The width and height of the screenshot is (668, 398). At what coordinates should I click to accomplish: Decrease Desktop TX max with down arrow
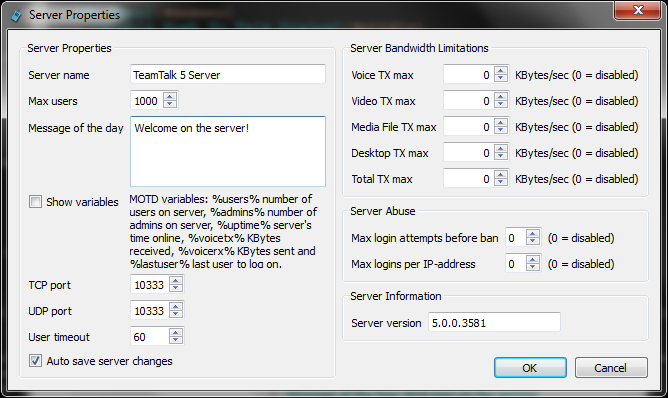click(x=501, y=156)
